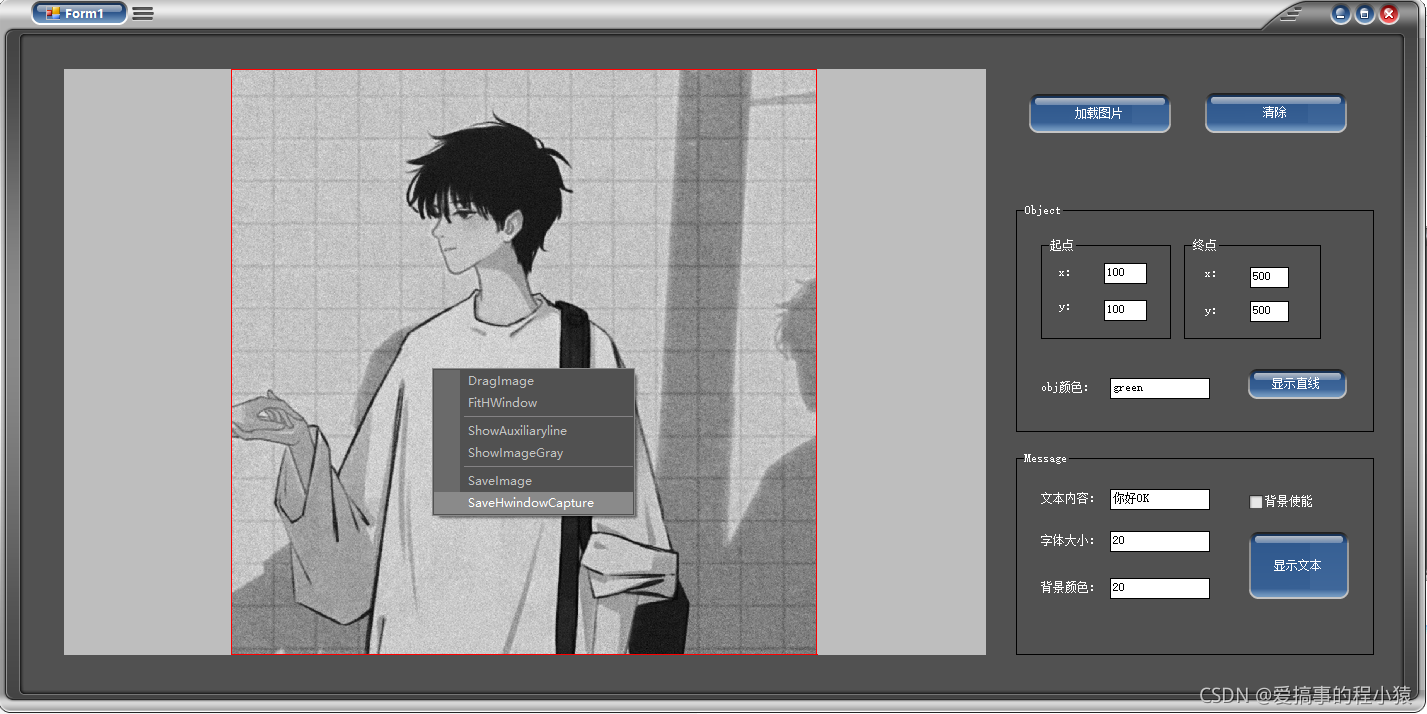1427x714 pixels.
Task: Click the 终点 group label
Action: [x=1204, y=245]
